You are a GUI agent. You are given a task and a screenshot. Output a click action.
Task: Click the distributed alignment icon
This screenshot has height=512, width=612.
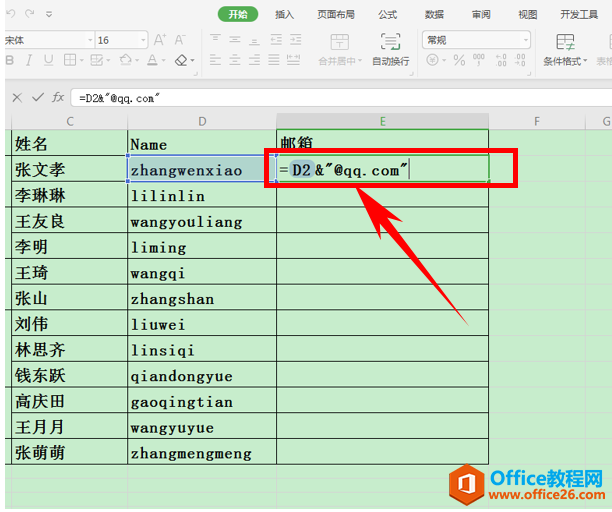point(294,60)
